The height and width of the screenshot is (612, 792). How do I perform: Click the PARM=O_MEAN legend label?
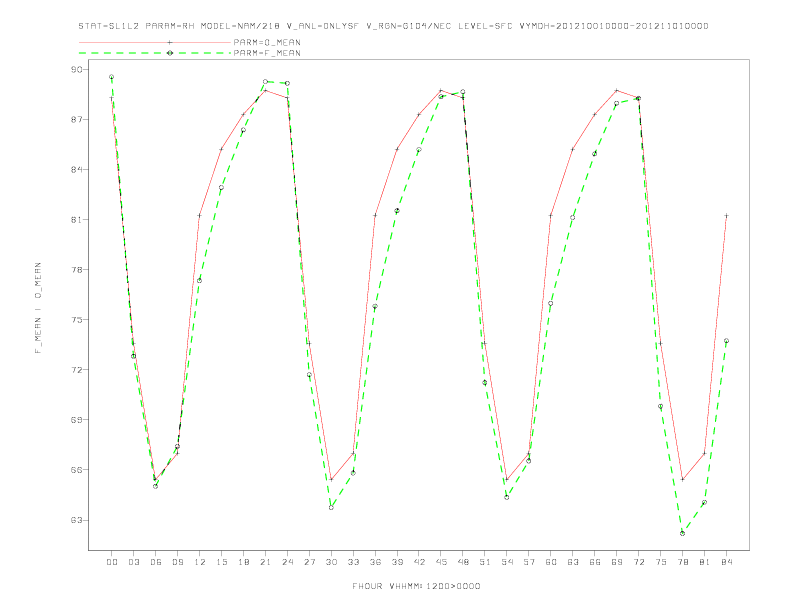[267, 42]
